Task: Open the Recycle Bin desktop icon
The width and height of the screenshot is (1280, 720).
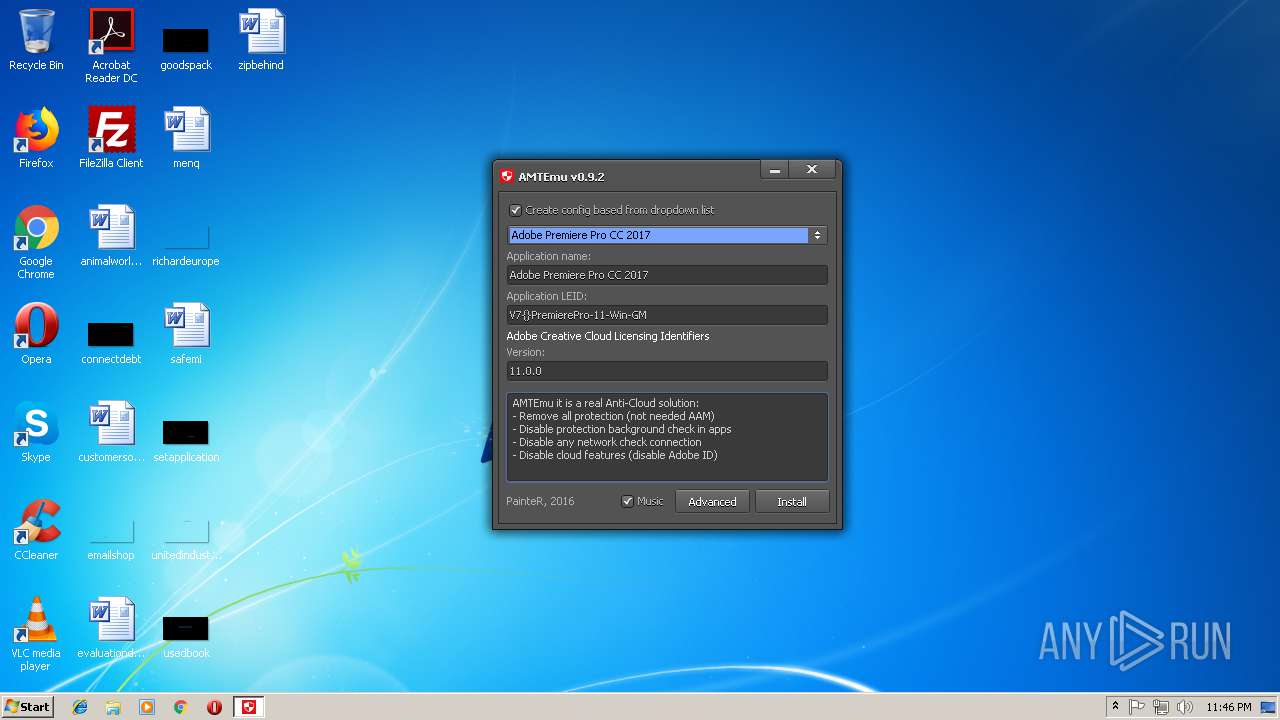Action: [x=36, y=40]
